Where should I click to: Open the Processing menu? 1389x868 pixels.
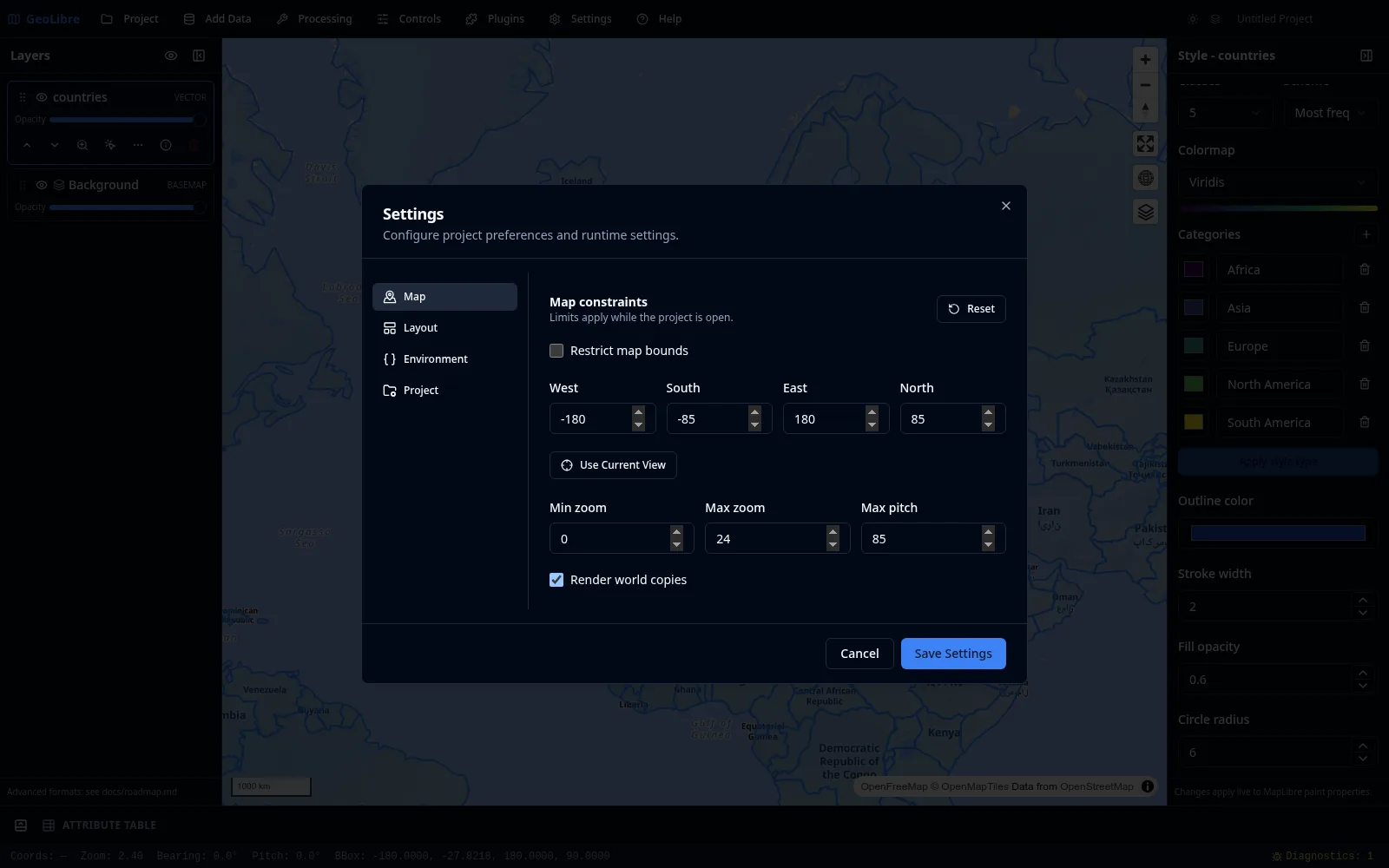pyautogui.click(x=314, y=18)
